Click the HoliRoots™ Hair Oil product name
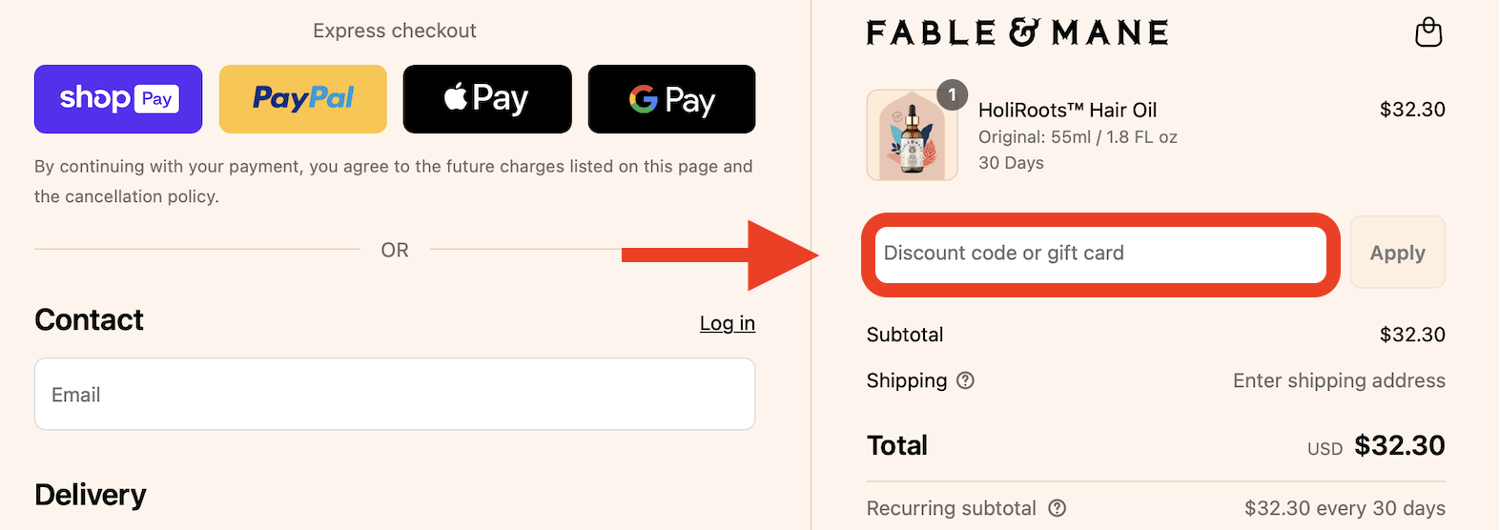1500x530 pixels. coord(1067,110)
